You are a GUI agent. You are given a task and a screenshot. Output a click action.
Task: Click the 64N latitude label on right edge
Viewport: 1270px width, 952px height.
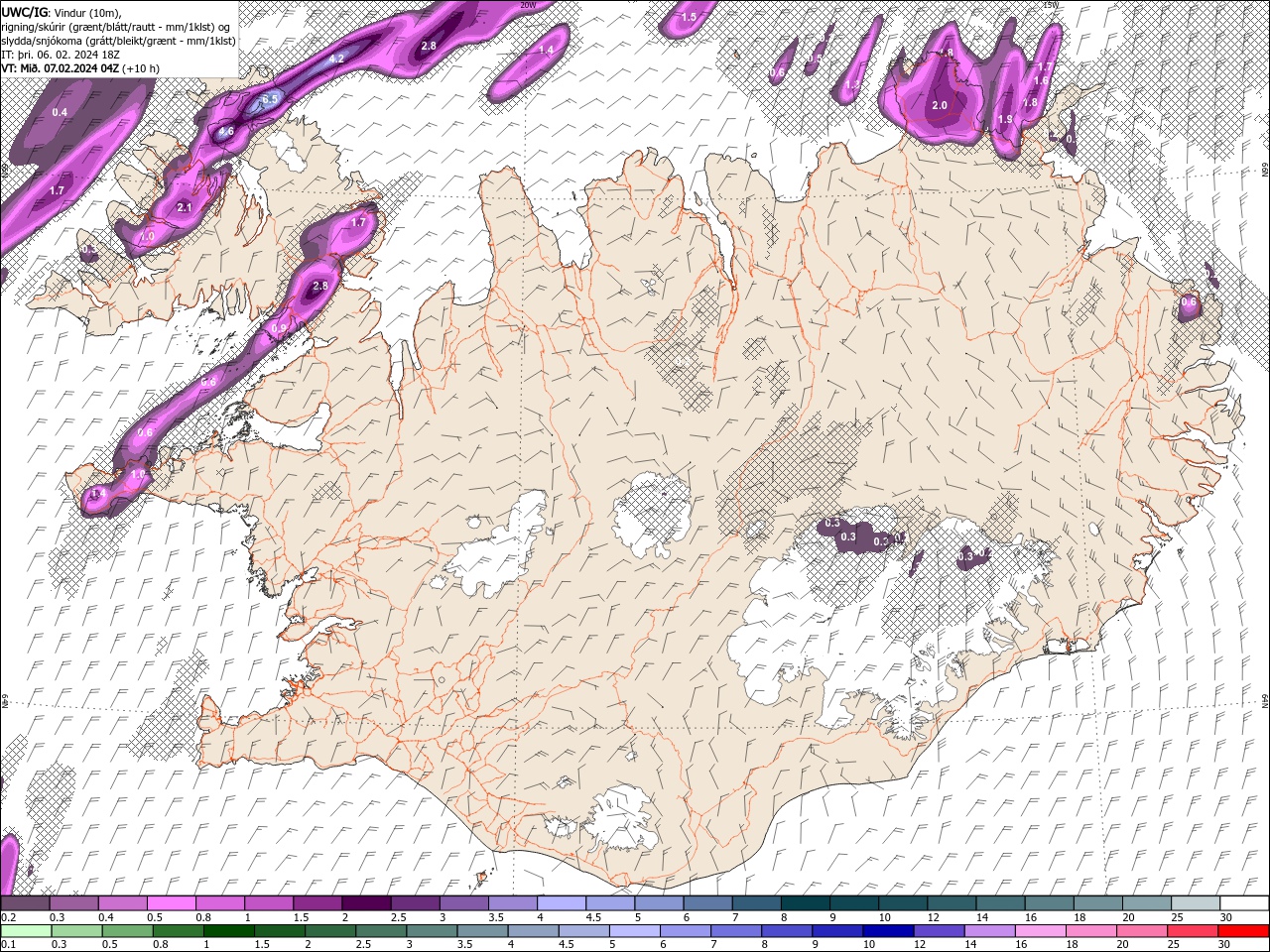tap(1265, 701)
